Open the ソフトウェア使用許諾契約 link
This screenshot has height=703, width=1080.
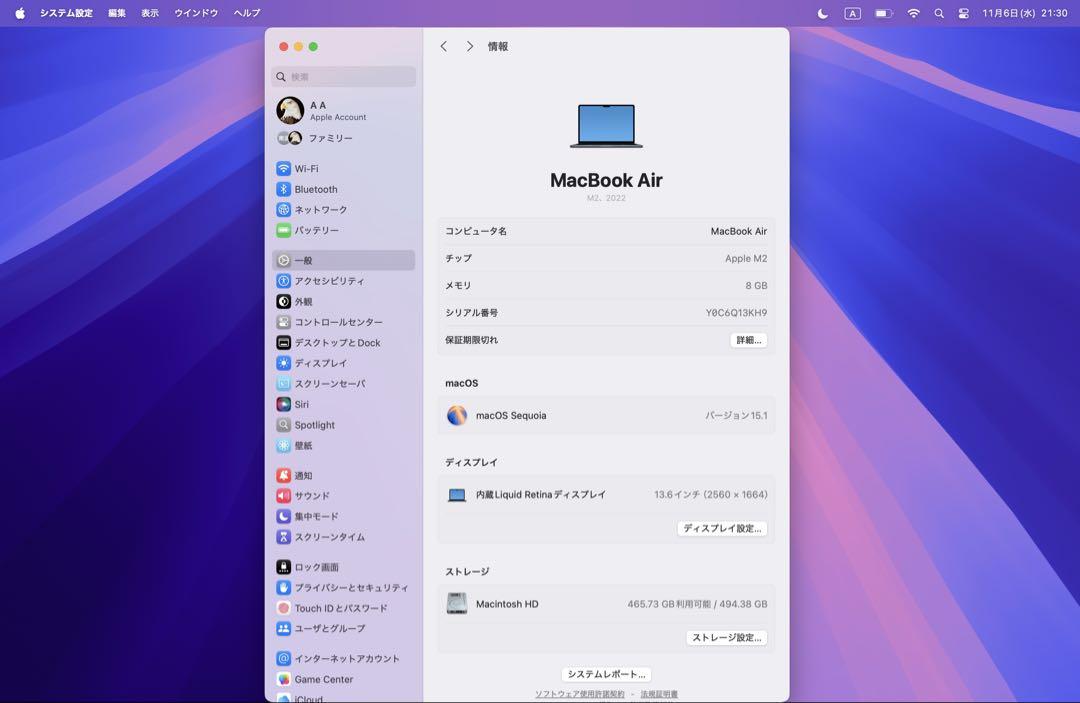point(580,694)
